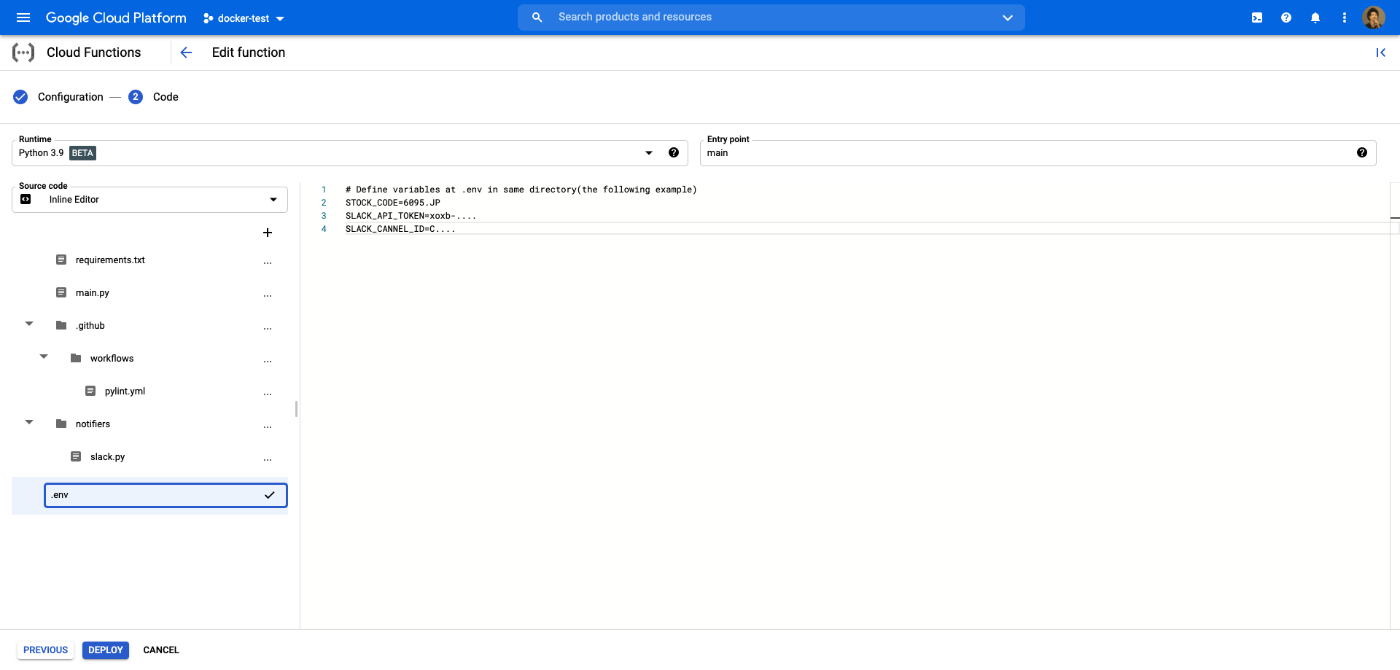Screen dimensions: 1400x670
Task: Click the Cloud Functions product icon
Action: click(x=23, y=53)
